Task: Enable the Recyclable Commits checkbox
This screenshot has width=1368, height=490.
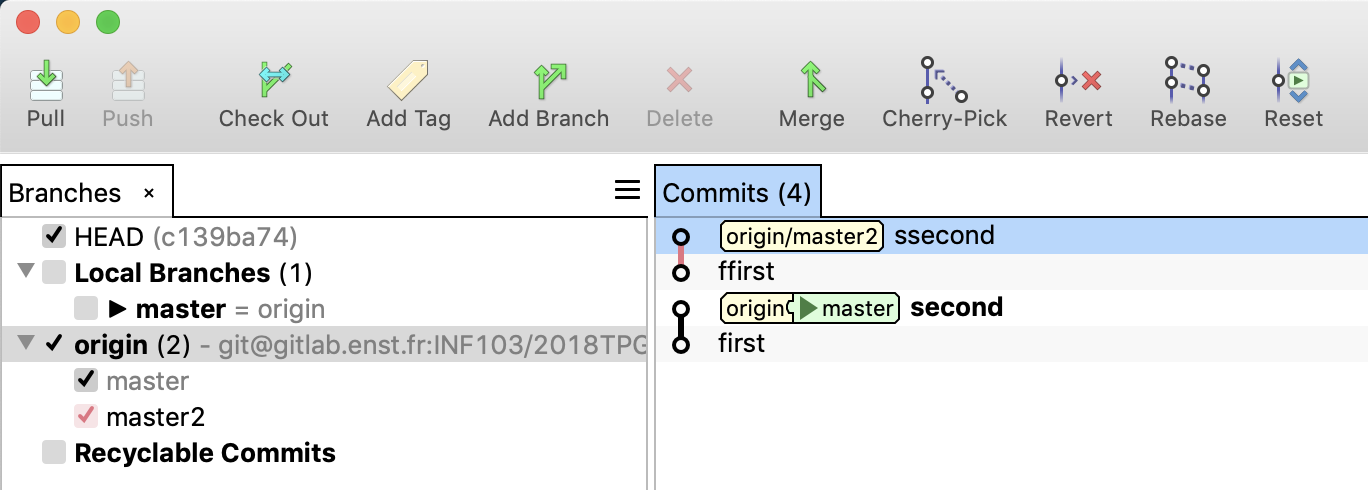Action: coord(54,453)
